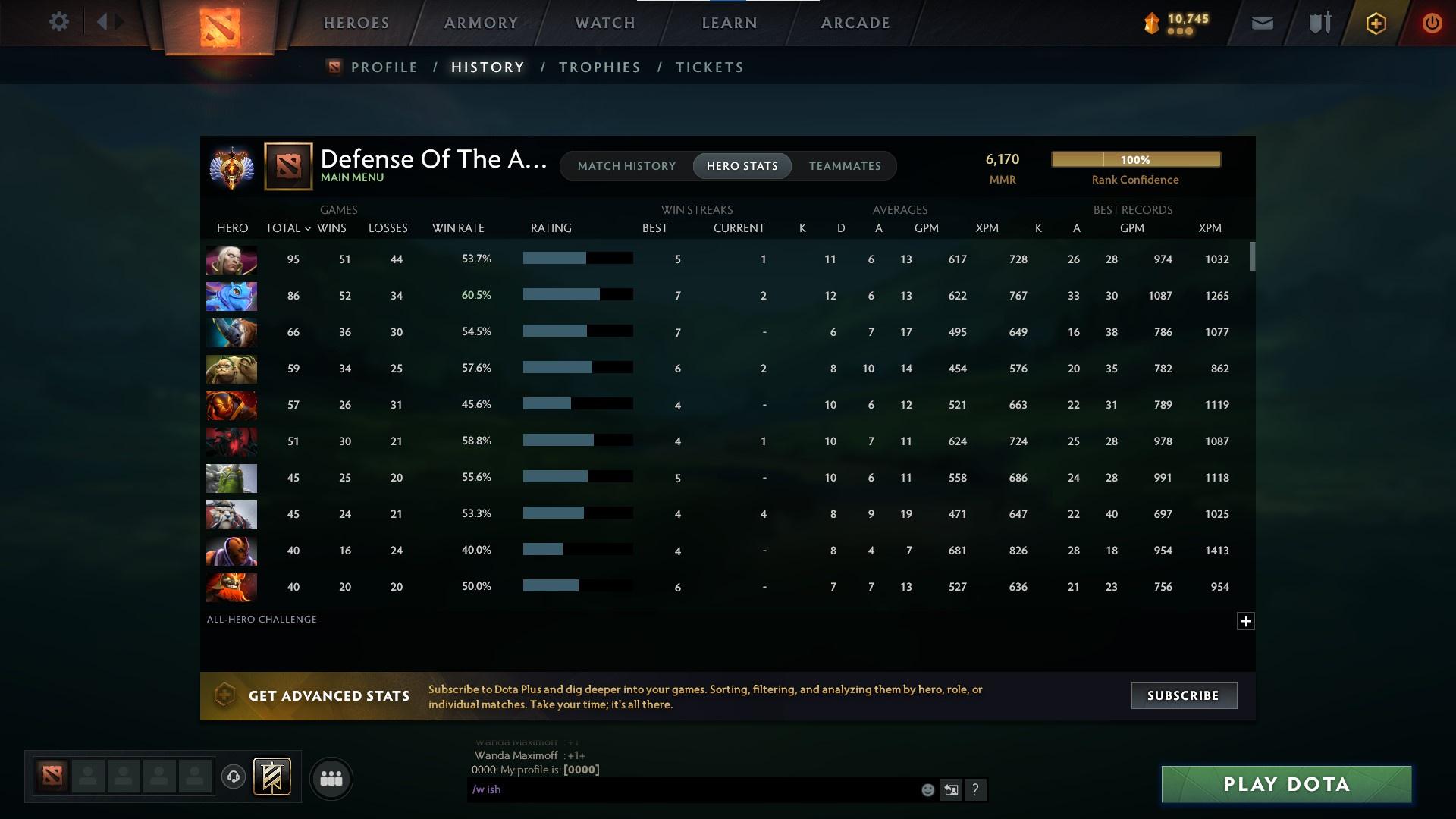Open the emoji picker in the chat bar
Image resolution: width=1456 pixels, height=819 pixels.
pos(927,789)
